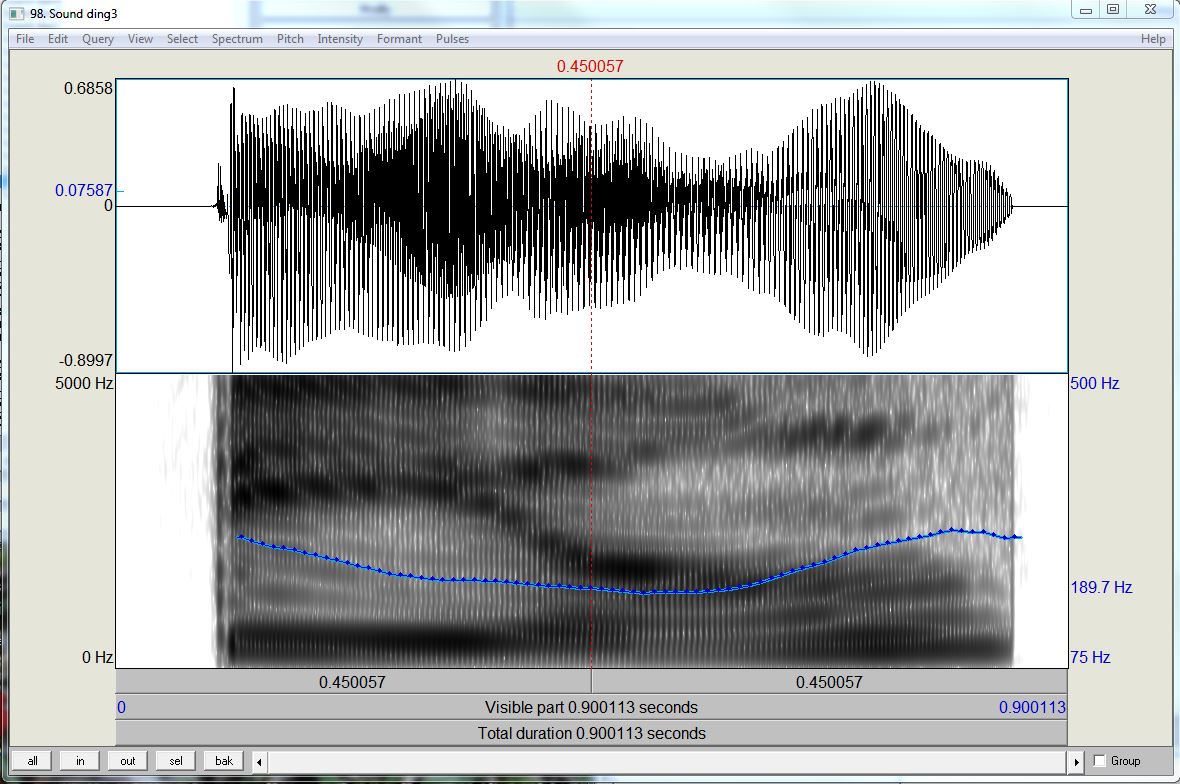This screenshot has width=1180, height=784.
Task: Close the Sound ding3 window
Action: point(1150,10)
